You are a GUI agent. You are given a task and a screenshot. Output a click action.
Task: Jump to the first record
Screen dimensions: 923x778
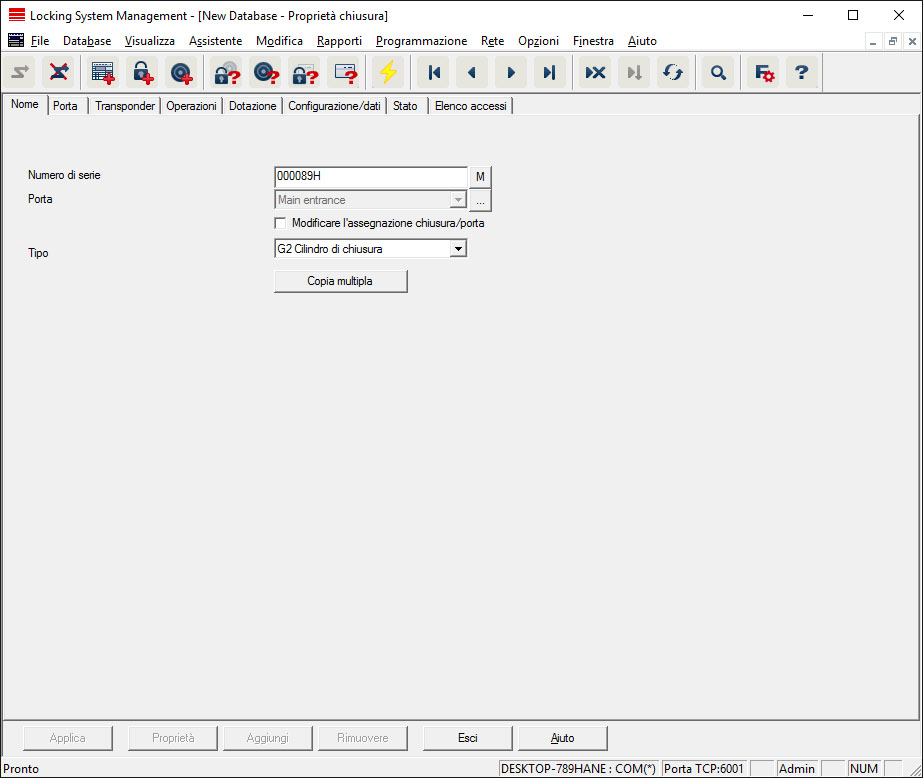[434, 73]
